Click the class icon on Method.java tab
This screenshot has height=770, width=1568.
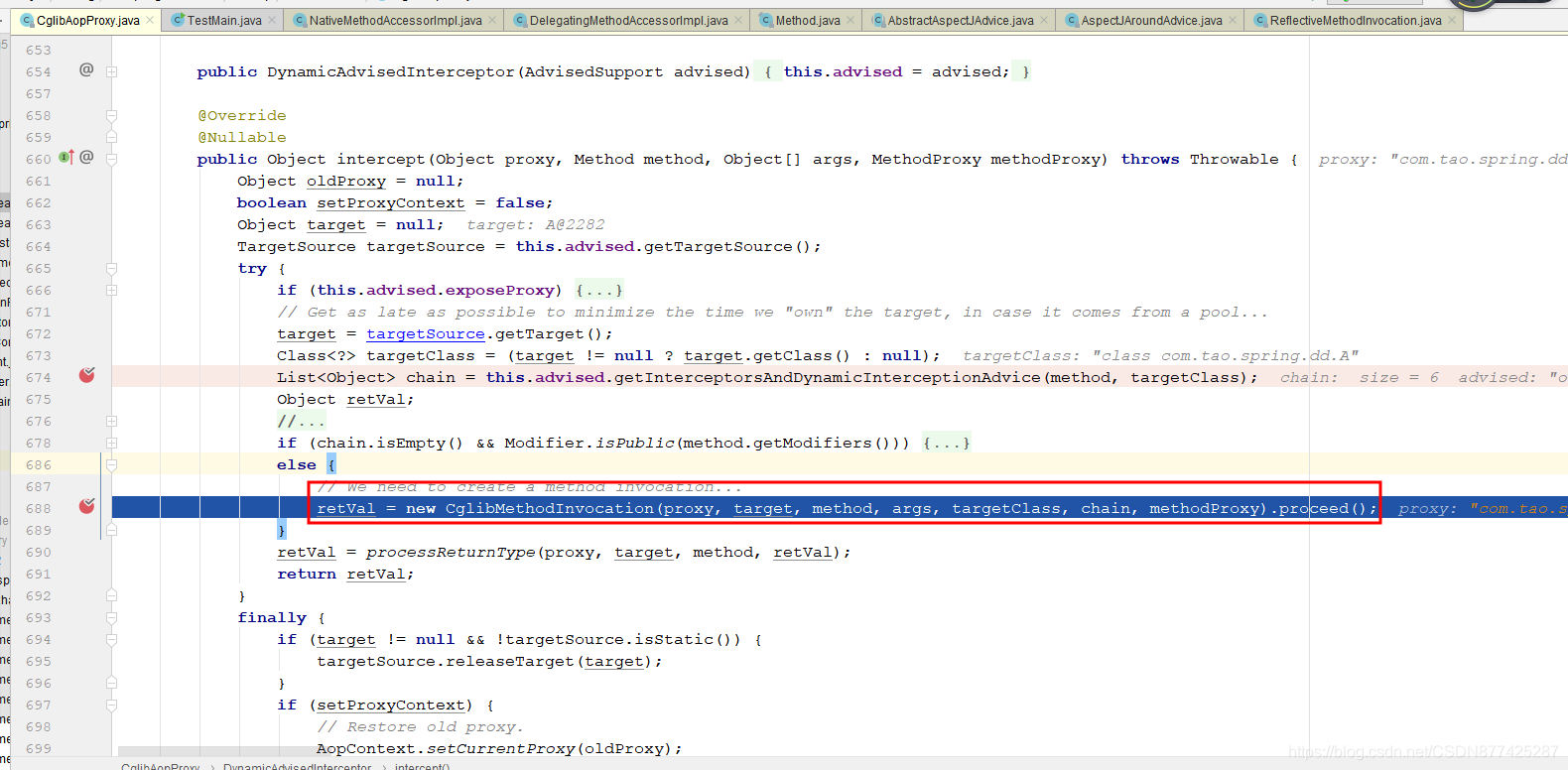coord(767,20)
